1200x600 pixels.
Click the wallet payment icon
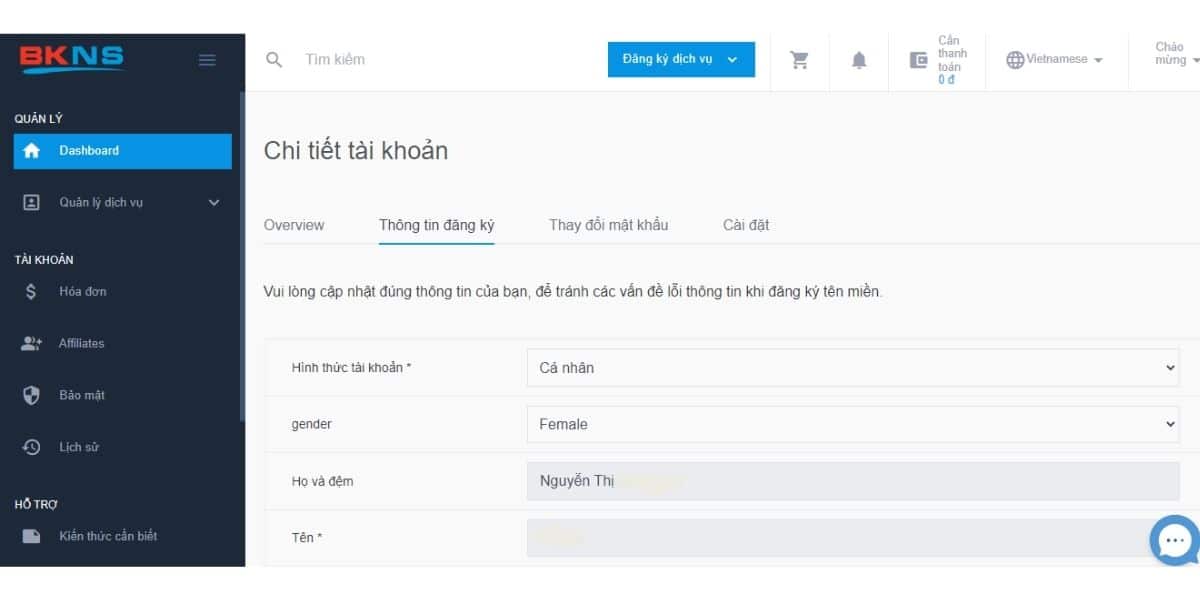[918, 60]
